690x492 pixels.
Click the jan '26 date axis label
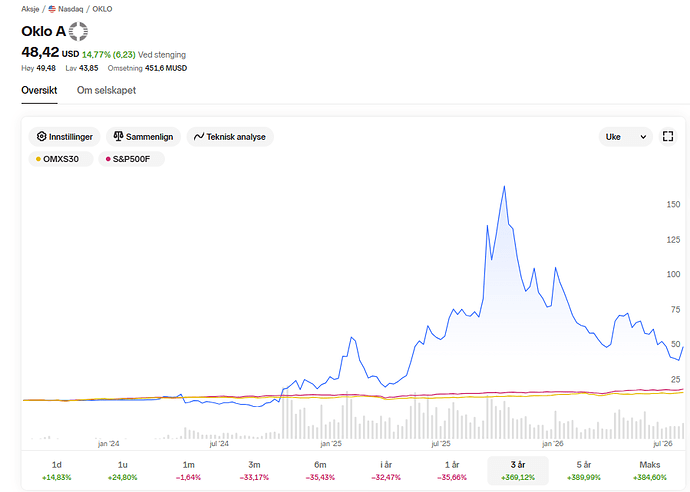pos(553,444)
